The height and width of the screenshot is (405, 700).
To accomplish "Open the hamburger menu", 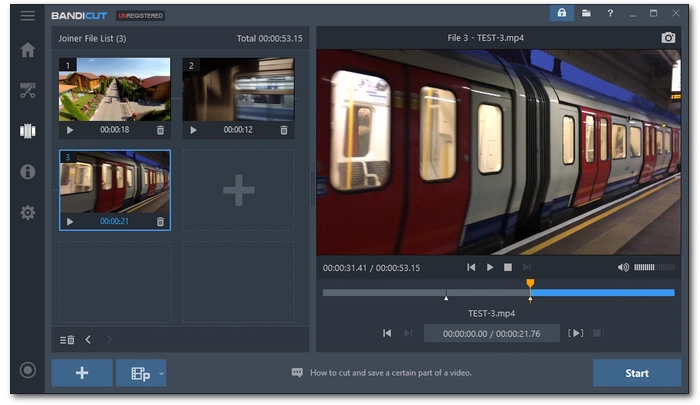I will click(27, 16).
